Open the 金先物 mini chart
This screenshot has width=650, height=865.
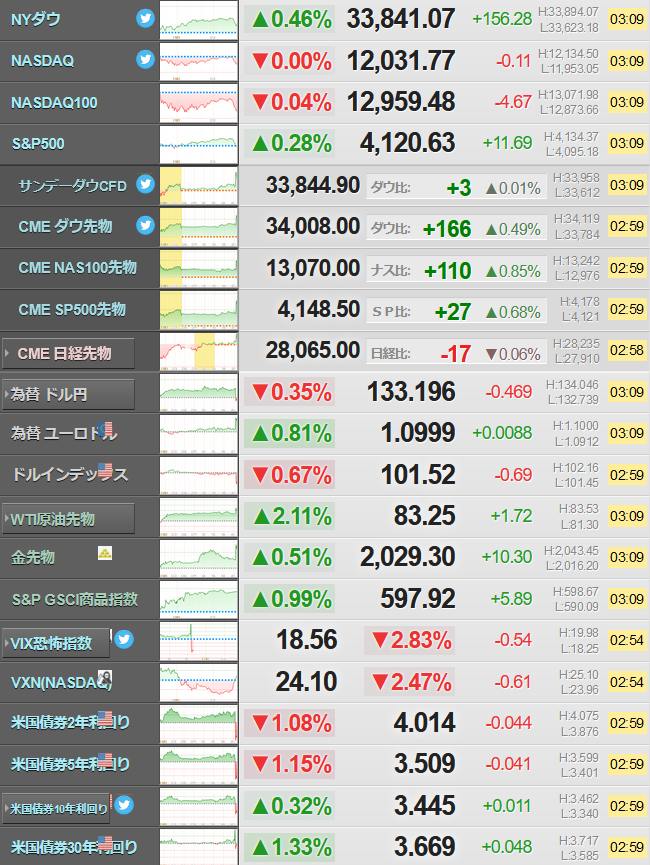point(199,558)
